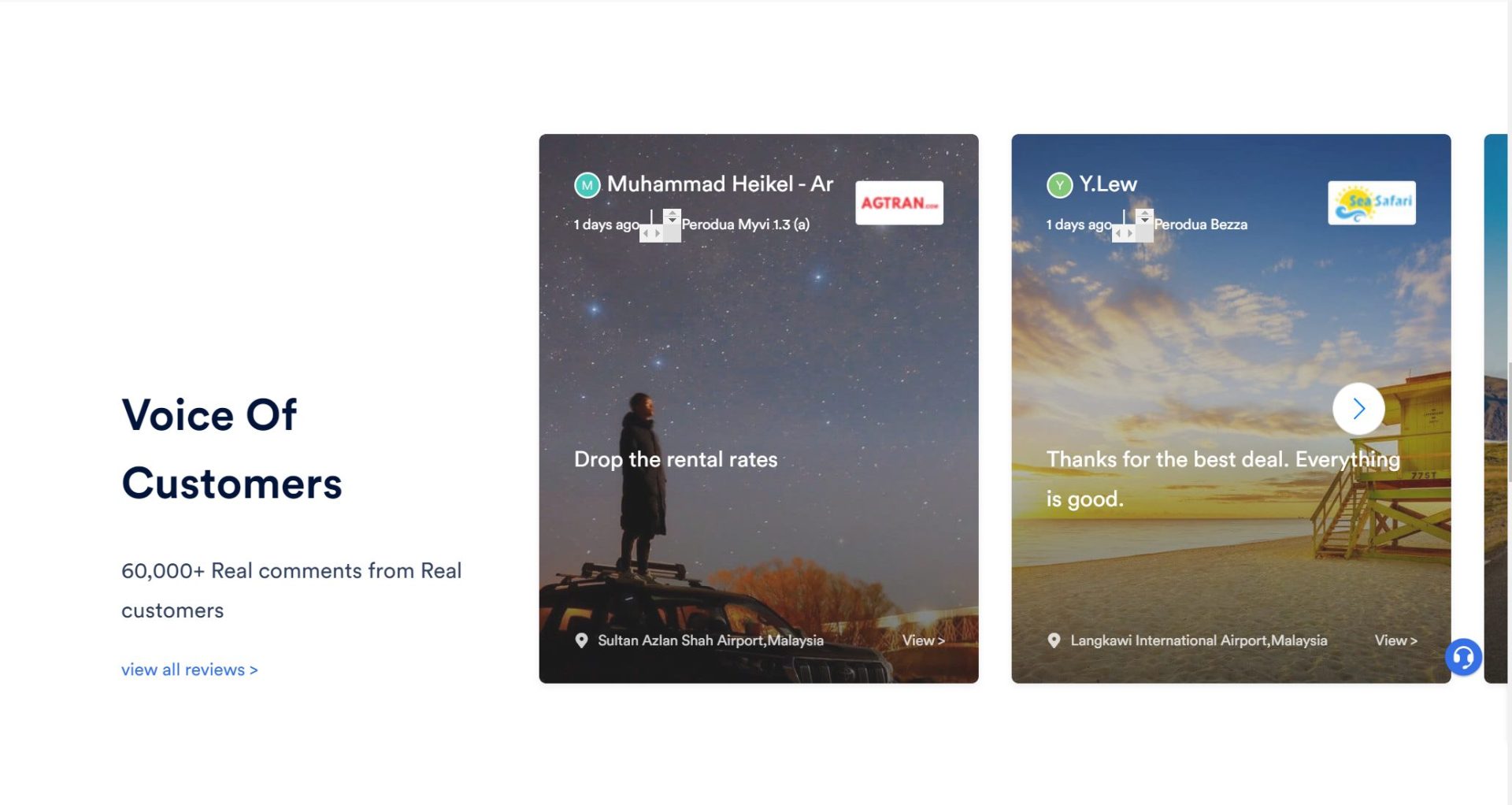Image resolution: width=1512 pixels, height=805 pixels.
Task: Click scroll arrows beside Perodua Myvi 1.3
Action: pyautogui.click(x=672, y=217)
